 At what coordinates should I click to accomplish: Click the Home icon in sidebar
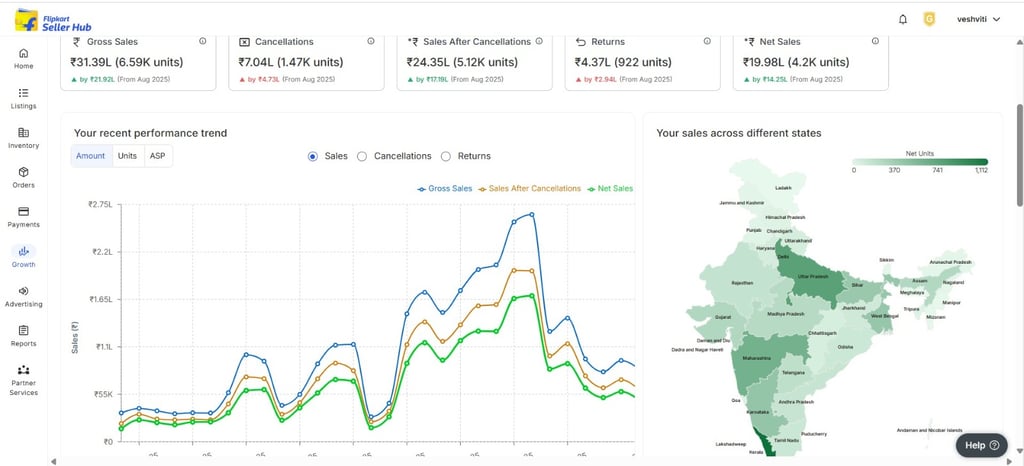click(24, 54)
